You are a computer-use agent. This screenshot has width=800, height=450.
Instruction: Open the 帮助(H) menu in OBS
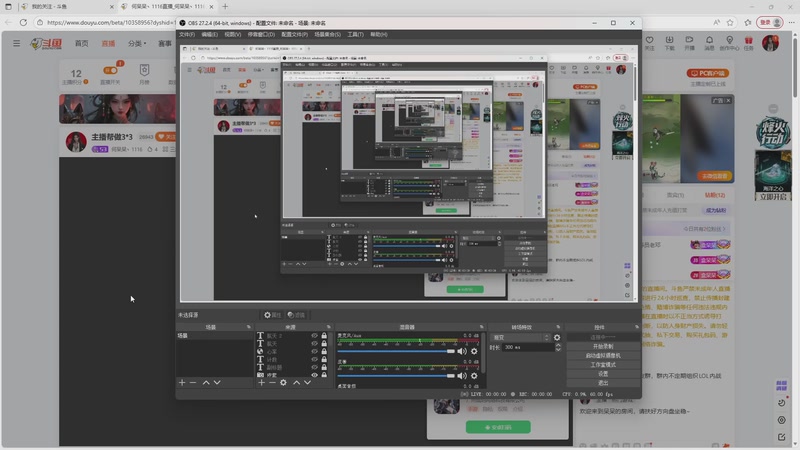379,34
